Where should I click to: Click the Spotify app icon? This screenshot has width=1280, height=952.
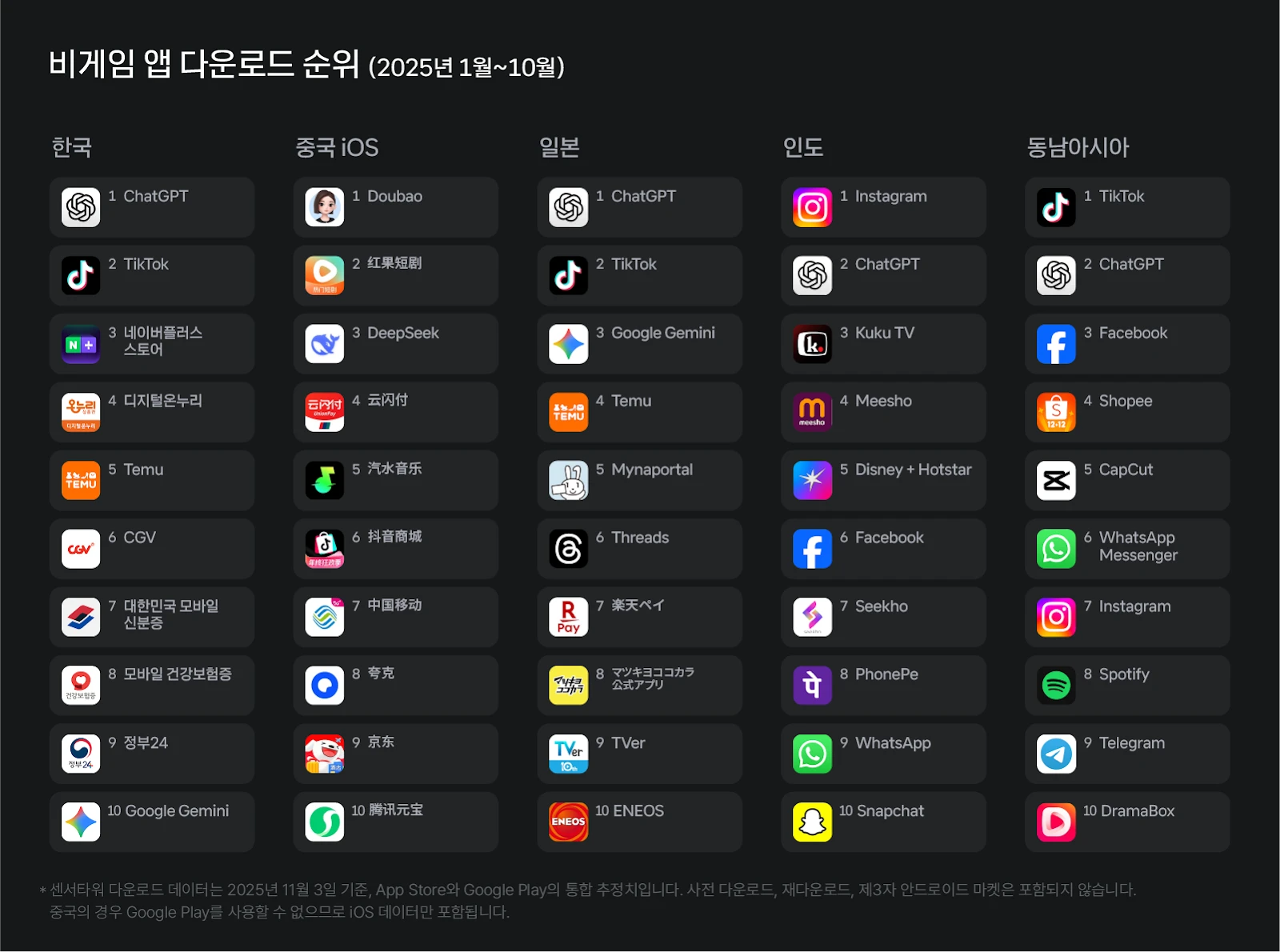pos(1056,686)
